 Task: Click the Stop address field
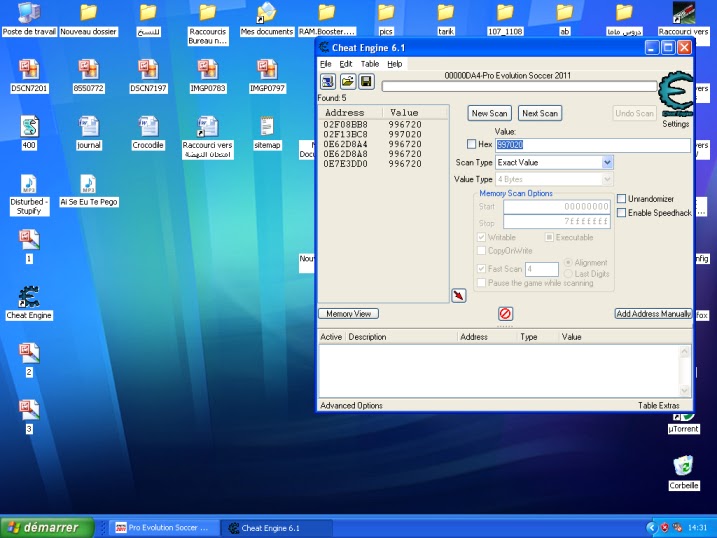[x=556, y=222]
